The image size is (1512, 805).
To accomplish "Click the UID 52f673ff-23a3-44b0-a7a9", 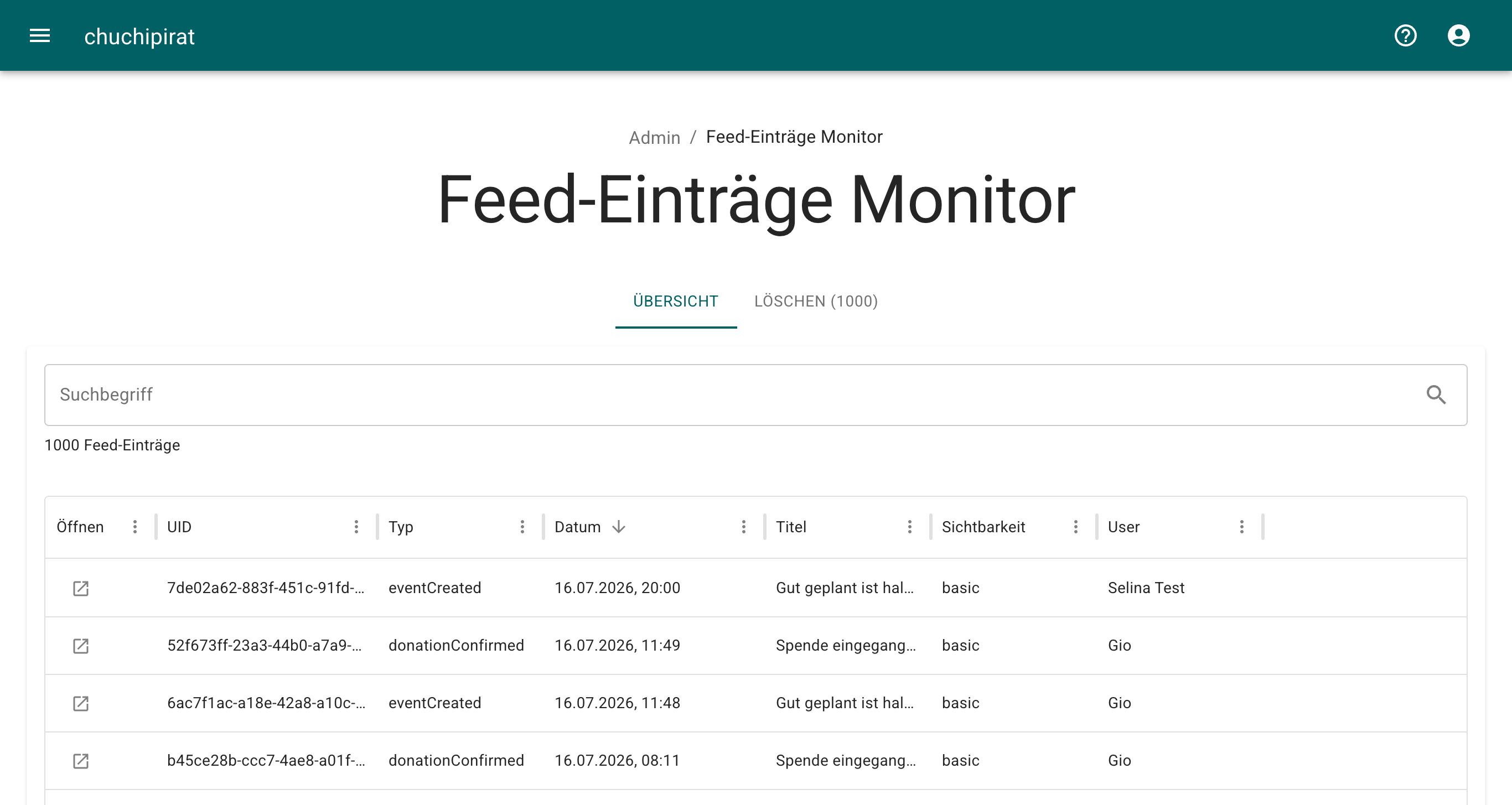I will click(265, 646).
